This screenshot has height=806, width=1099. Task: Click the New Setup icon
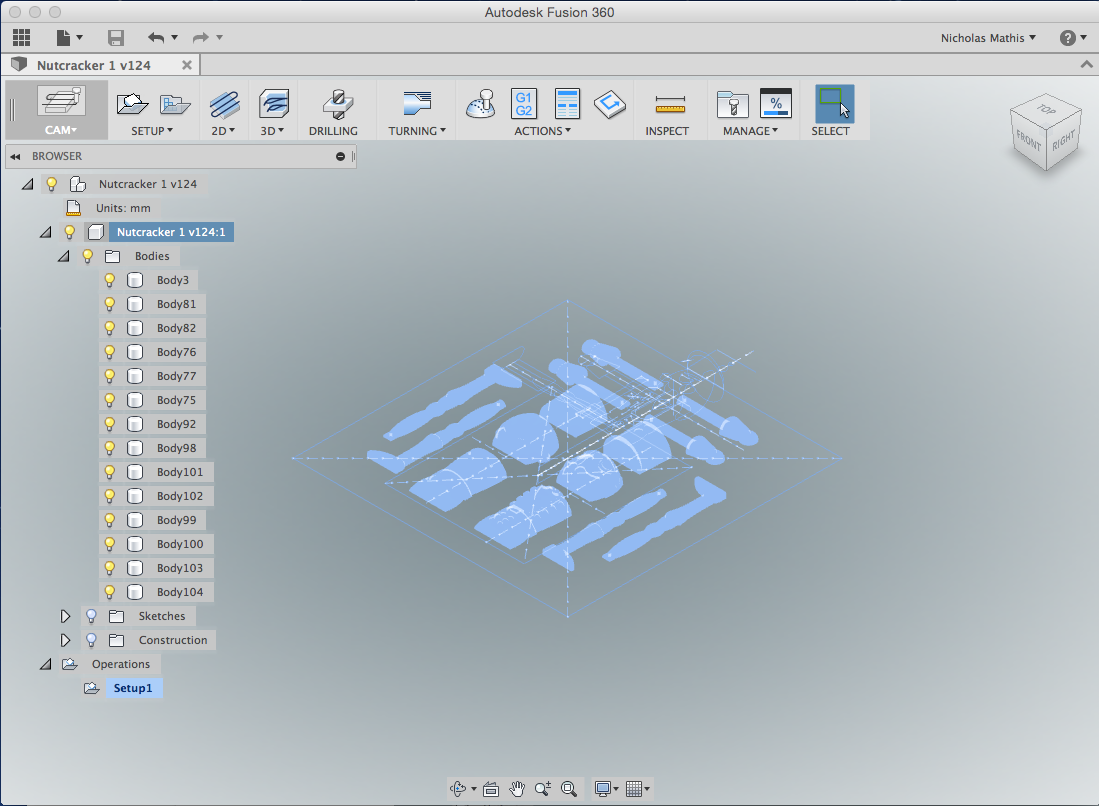pos(132,104)
